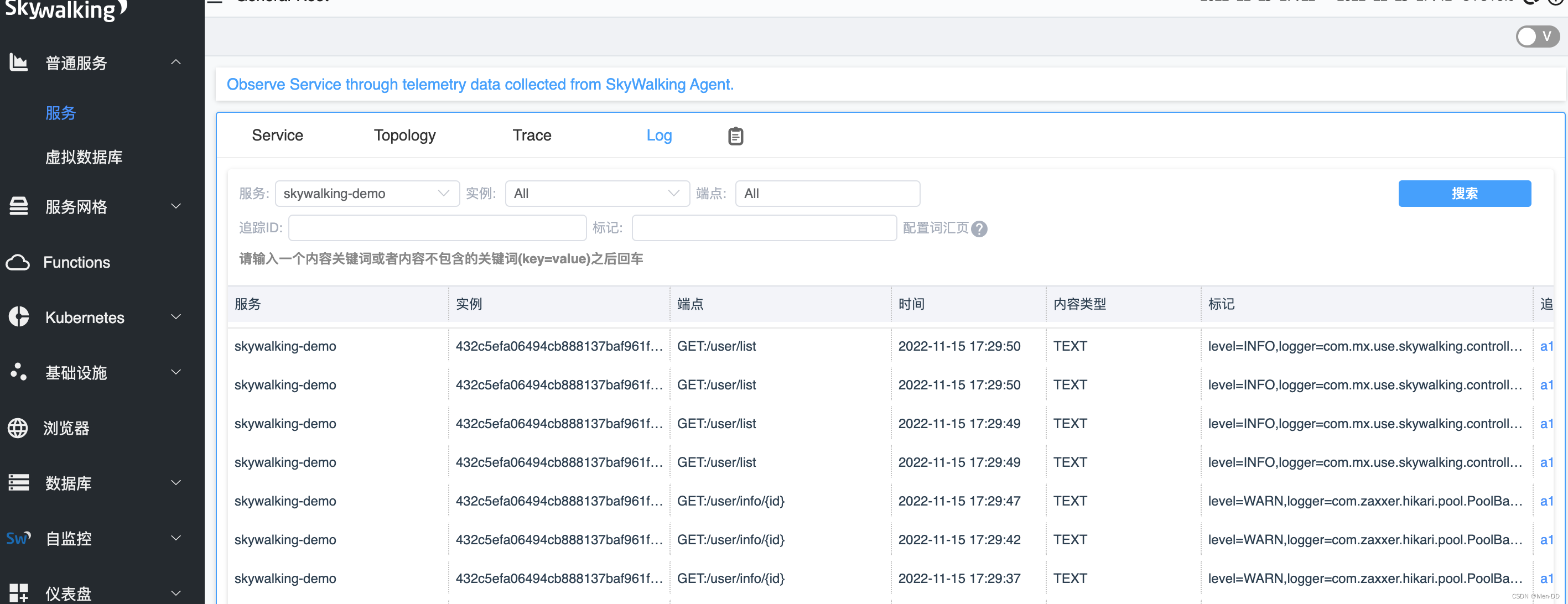This screenshot has height=604, width=1568.
Task: Expand the 基础设施 menu chevron
Action: (x=176, y=372)
